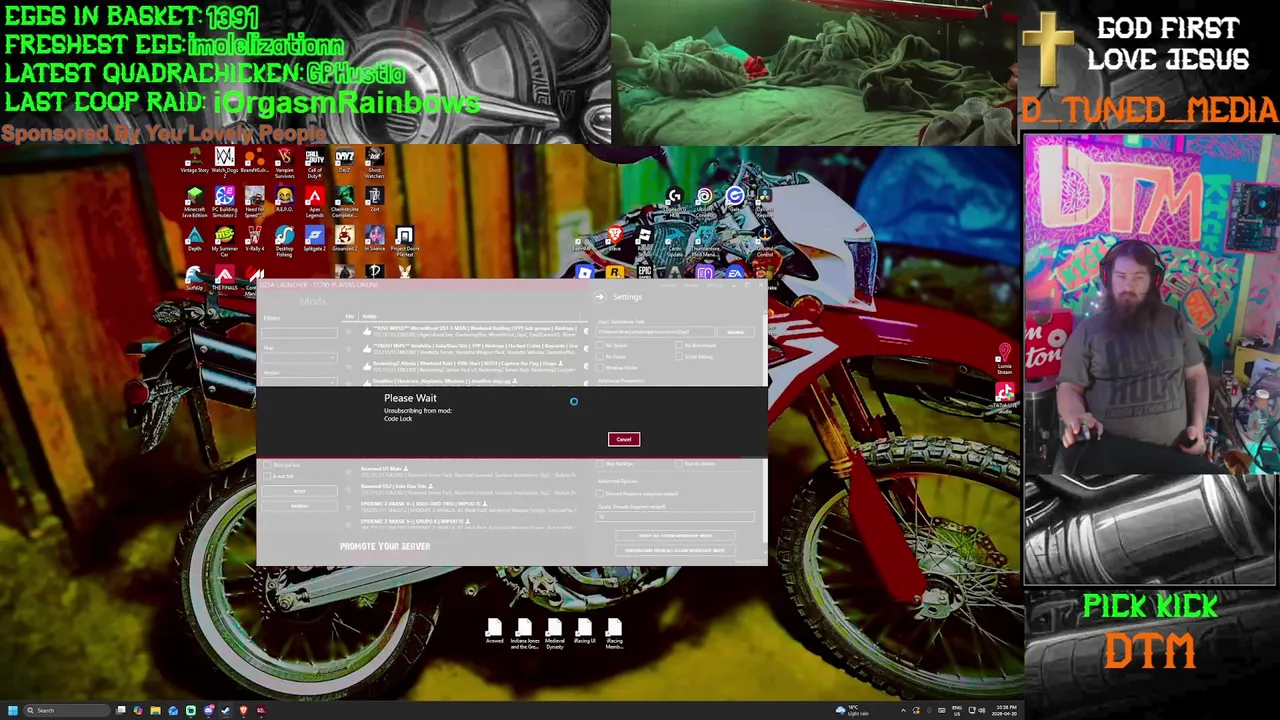The image size is (1280, 720).
Task: Click the V-Rally 4 desktop icon
Action: (x=254, y=238)
